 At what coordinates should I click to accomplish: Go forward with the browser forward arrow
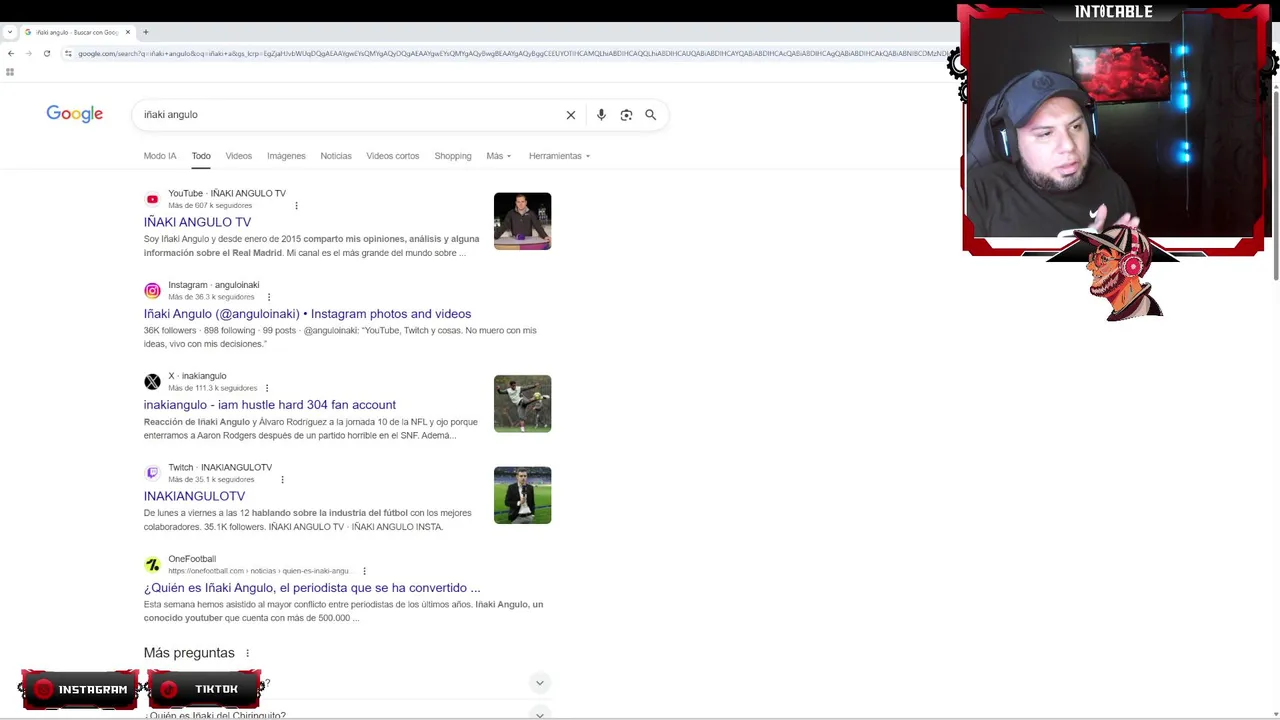click(28, 53)
